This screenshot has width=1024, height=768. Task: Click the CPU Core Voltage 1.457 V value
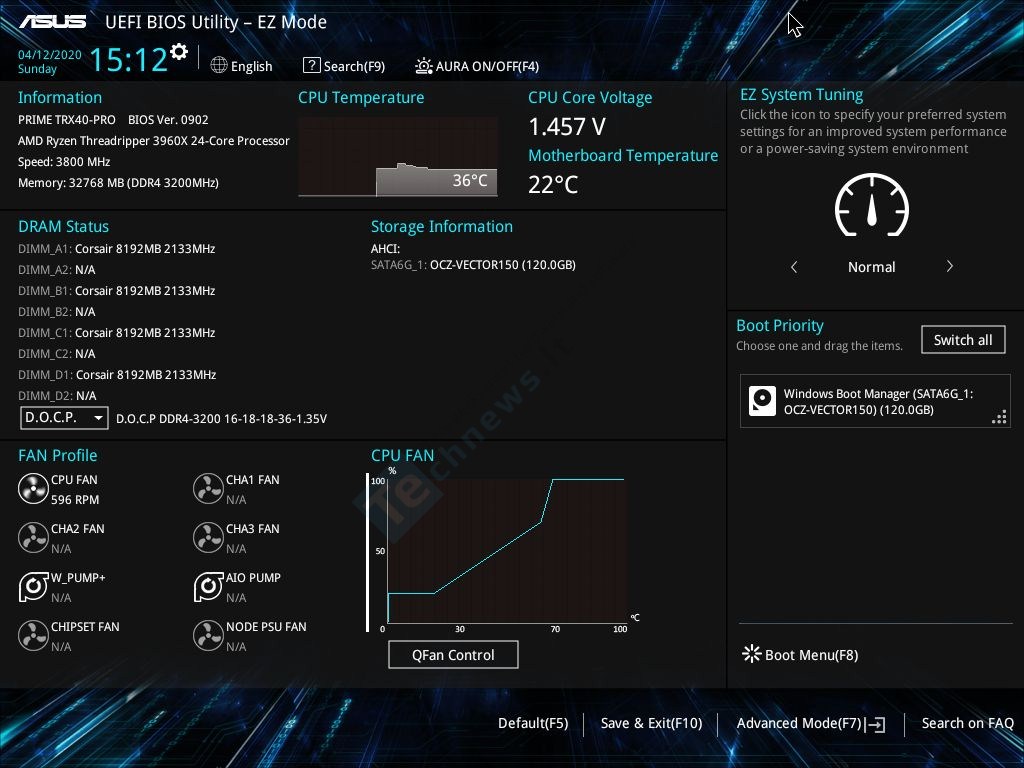567,127
